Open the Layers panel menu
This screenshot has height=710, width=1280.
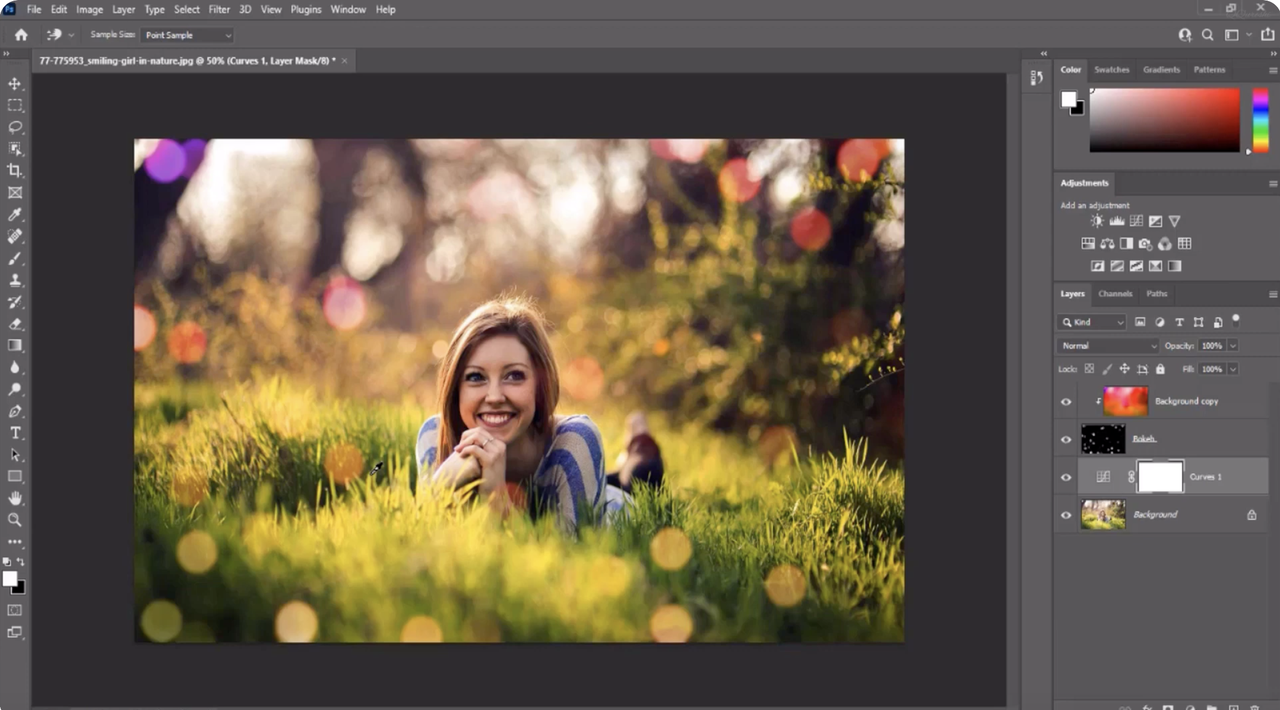[x=1273, y=294]
